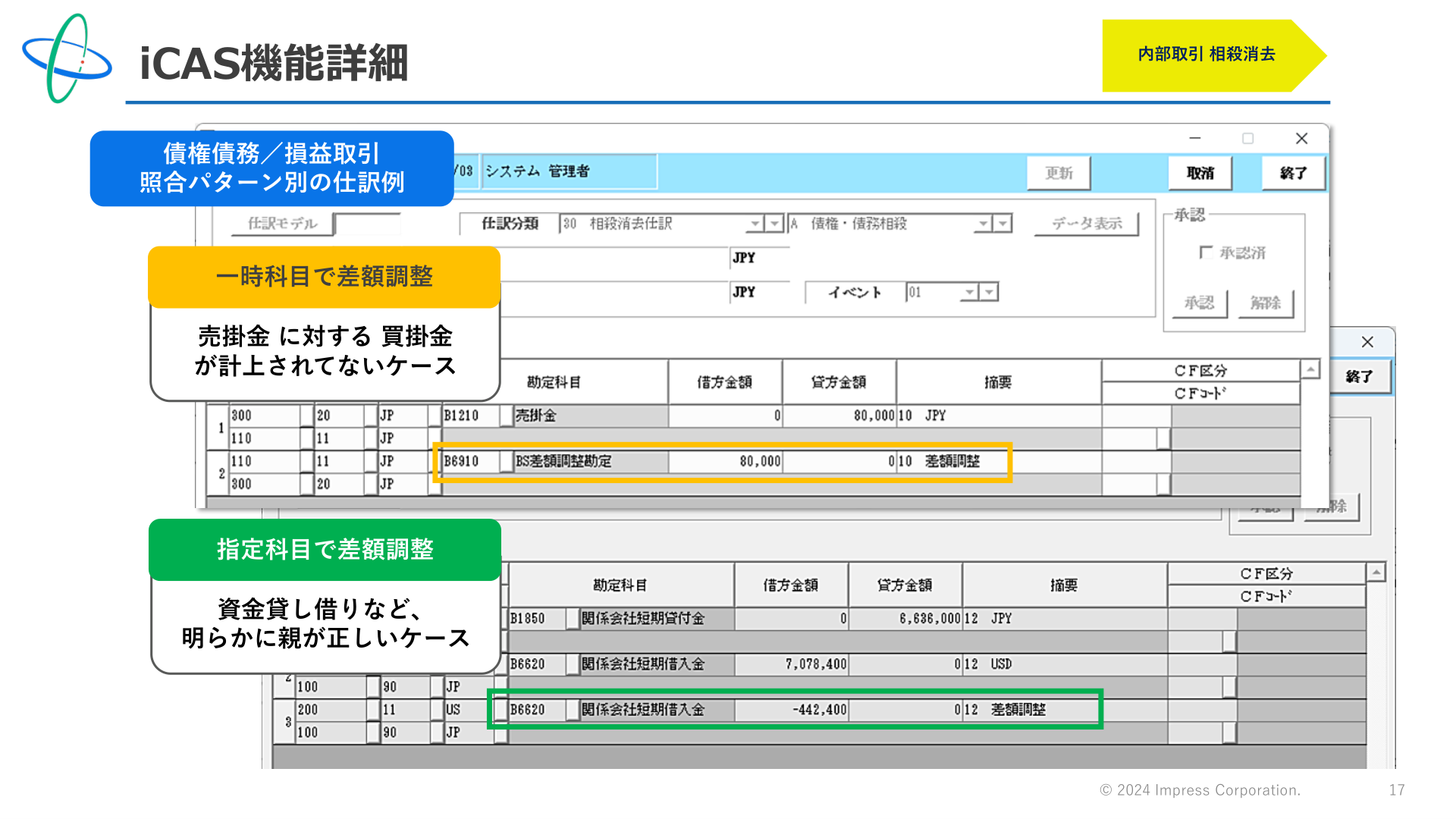Click the 10 JPY summary cell
Image resolution: width=1456 pixels, height=819 pixels.
click(999, 416)
